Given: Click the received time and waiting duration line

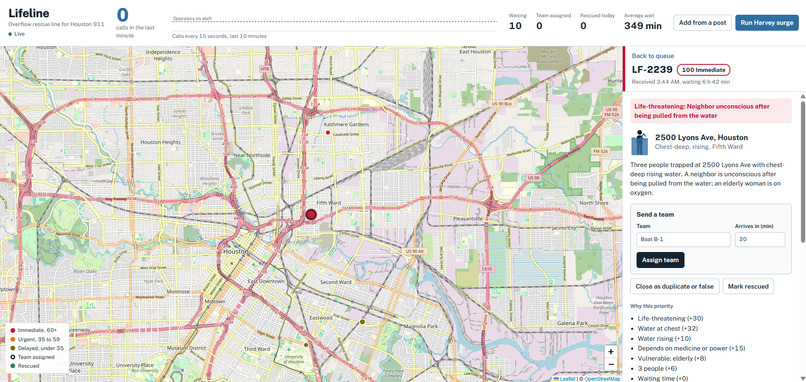Looking at the screenshot, I should click(x=681, y=82).
